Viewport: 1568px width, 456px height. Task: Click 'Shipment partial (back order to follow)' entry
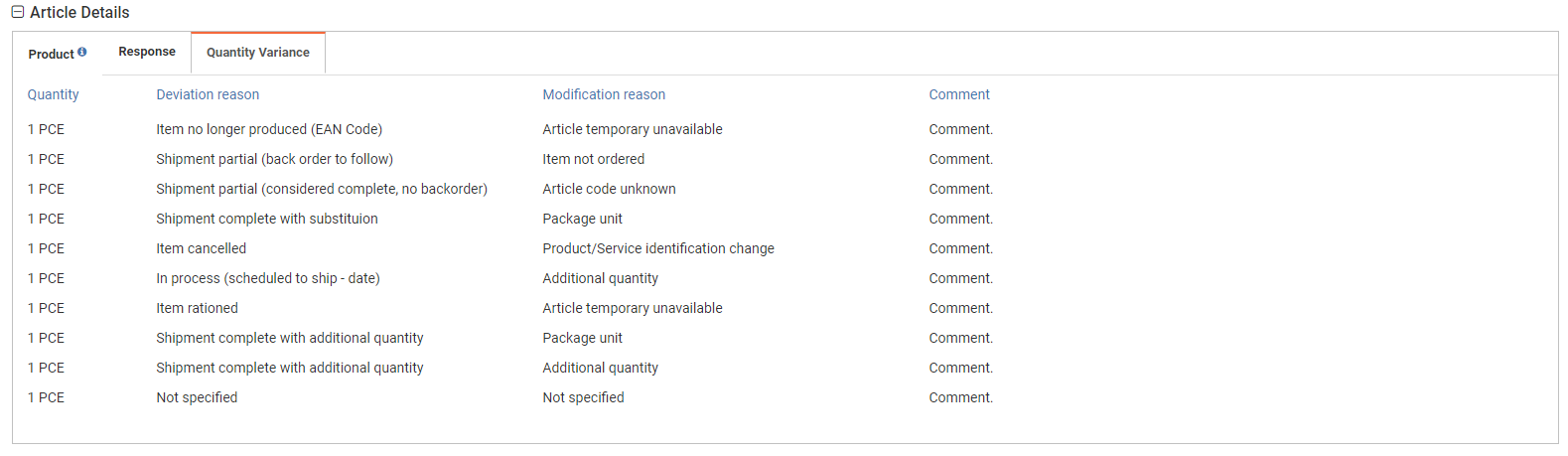tap(274, 159)
